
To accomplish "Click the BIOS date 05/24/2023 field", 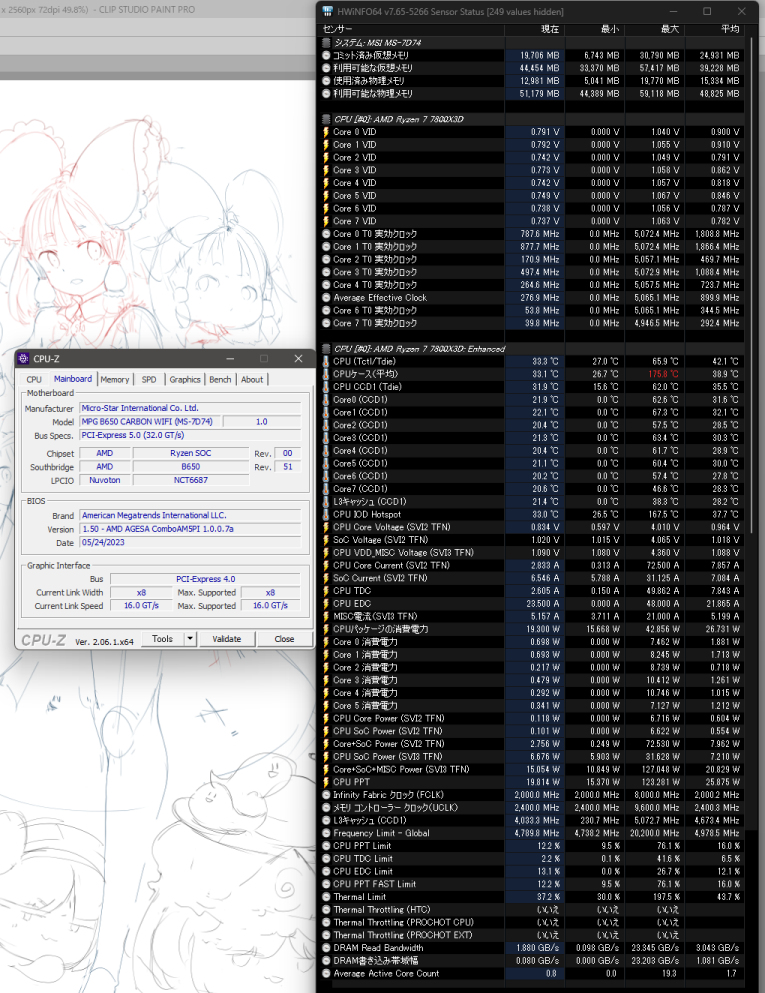I will coord(190,543).
